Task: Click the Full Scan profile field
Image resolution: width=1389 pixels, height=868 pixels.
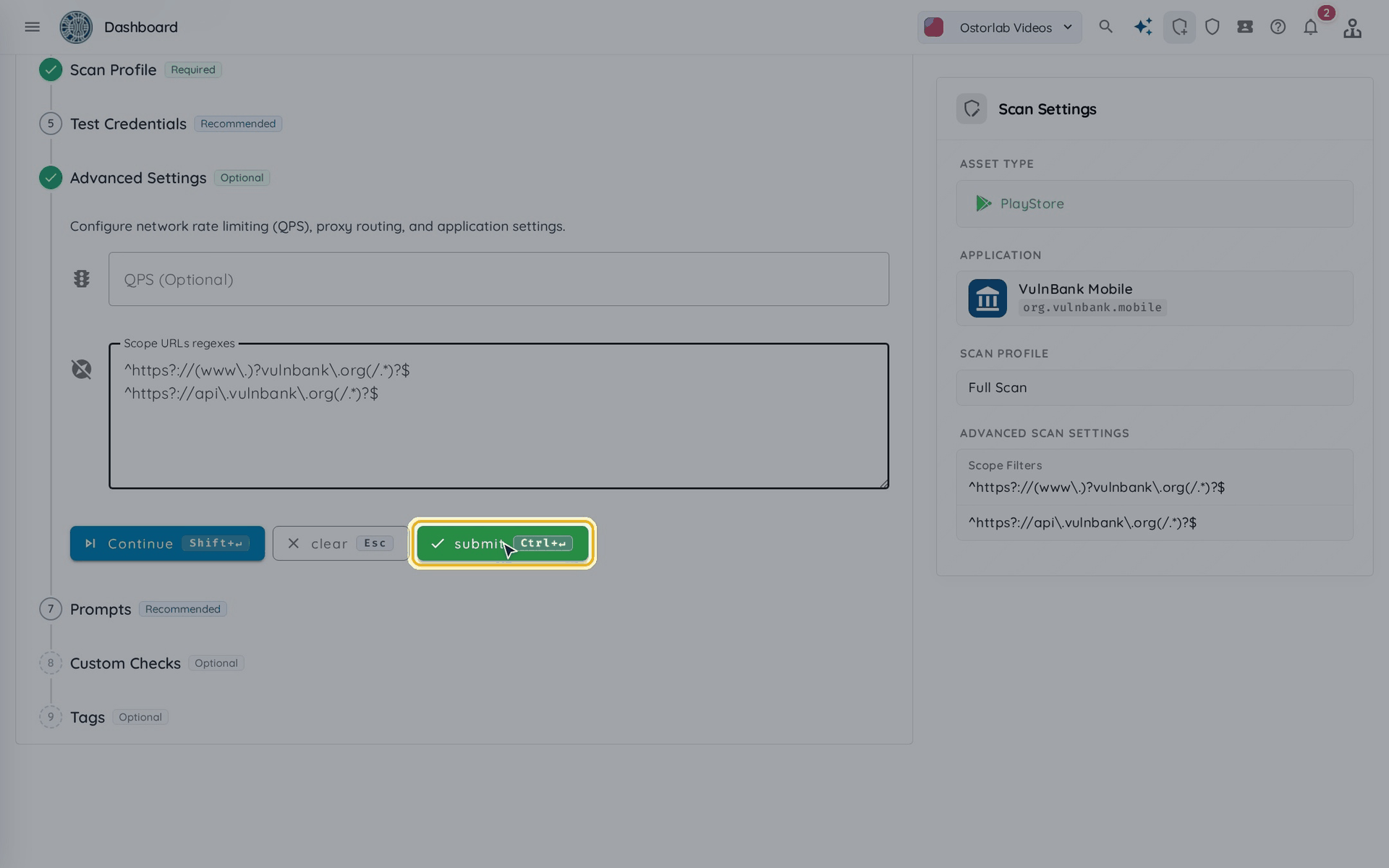Action: [1155, 388]
